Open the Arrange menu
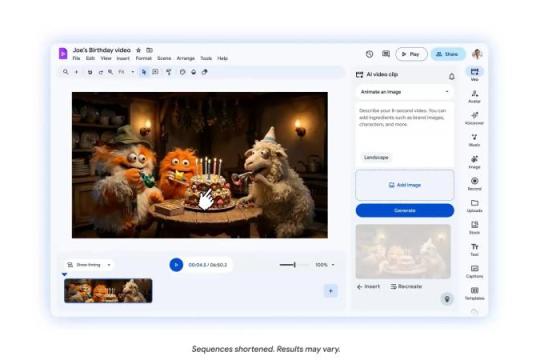Viewport: 540px width, 360px height. point(186,58)
